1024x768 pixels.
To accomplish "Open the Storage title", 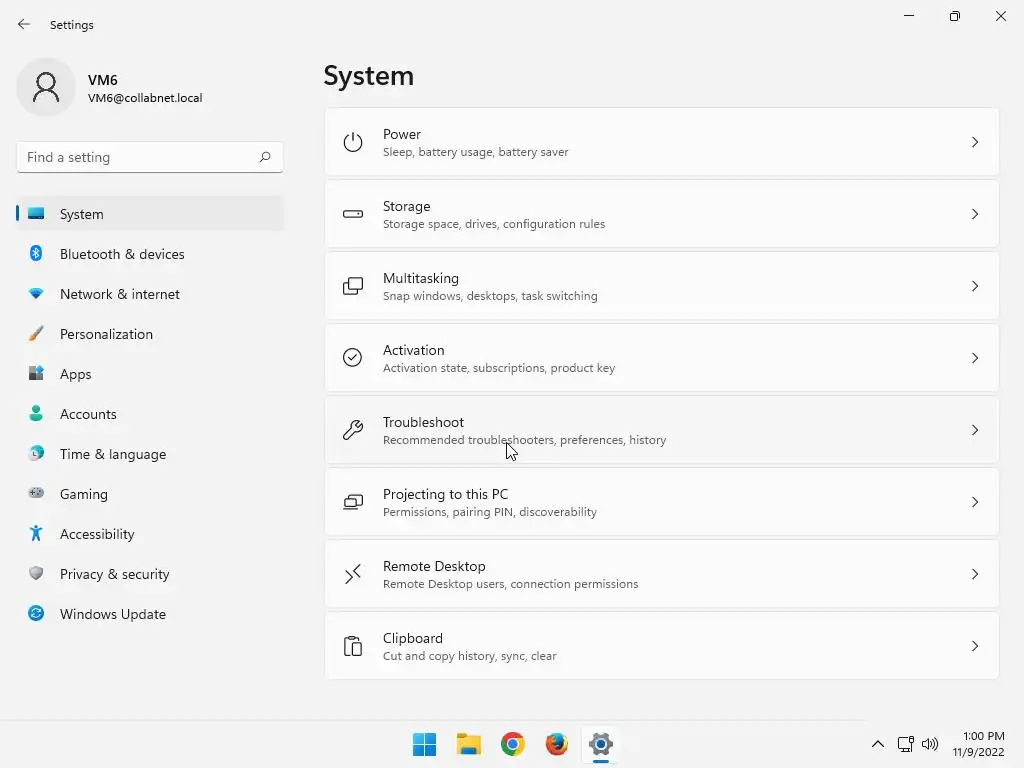I will pyautogui.click(x=406, y=206).
